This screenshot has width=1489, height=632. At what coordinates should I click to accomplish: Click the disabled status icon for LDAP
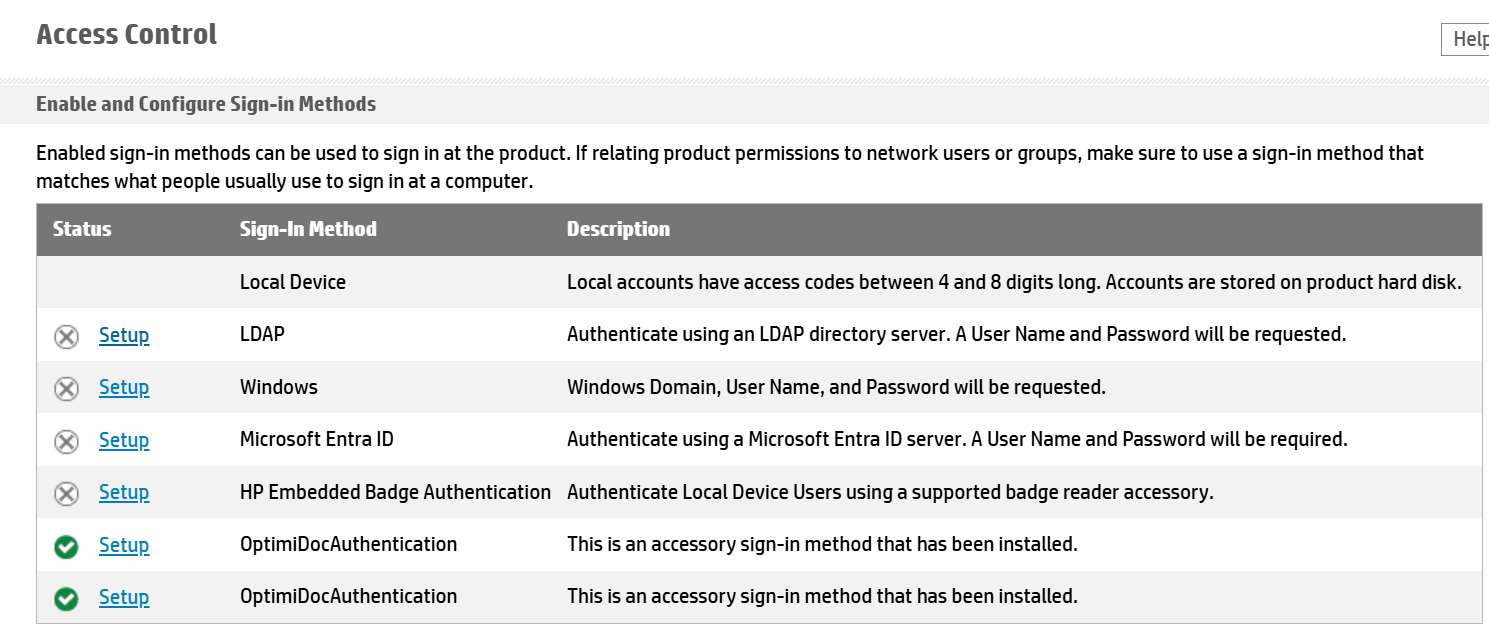coord(66,336)
